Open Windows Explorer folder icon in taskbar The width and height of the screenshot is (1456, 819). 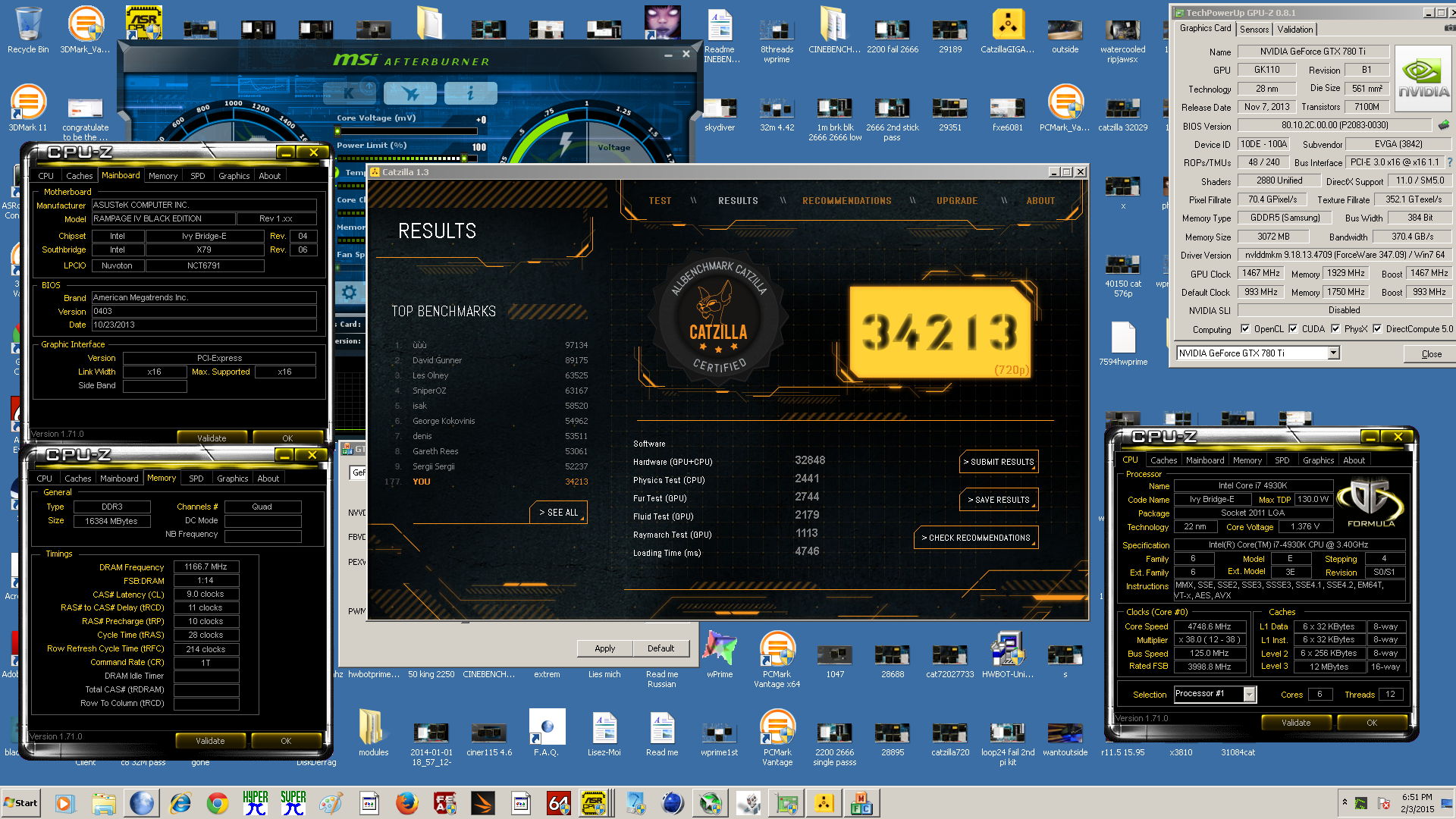104,803
